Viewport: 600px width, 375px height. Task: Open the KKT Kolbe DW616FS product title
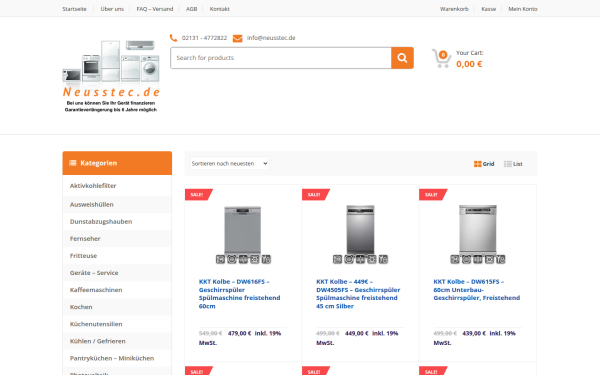[x=240, y=294]
